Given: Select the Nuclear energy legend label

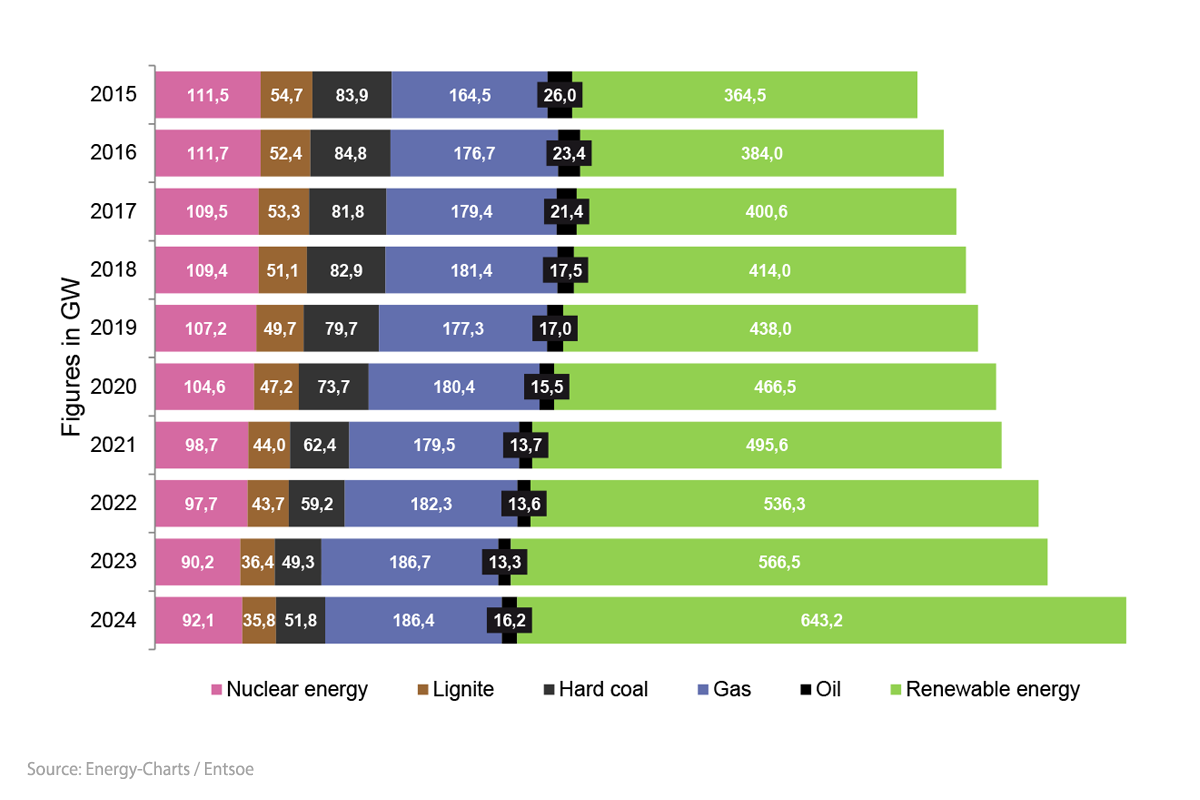Looking at the screenshot, I should coord(297,690).
